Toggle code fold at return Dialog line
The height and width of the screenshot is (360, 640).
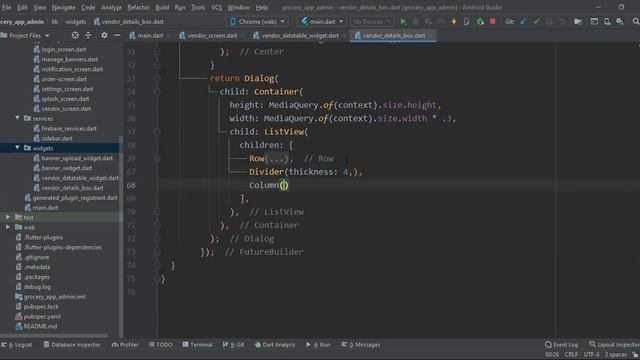[157, 78]
